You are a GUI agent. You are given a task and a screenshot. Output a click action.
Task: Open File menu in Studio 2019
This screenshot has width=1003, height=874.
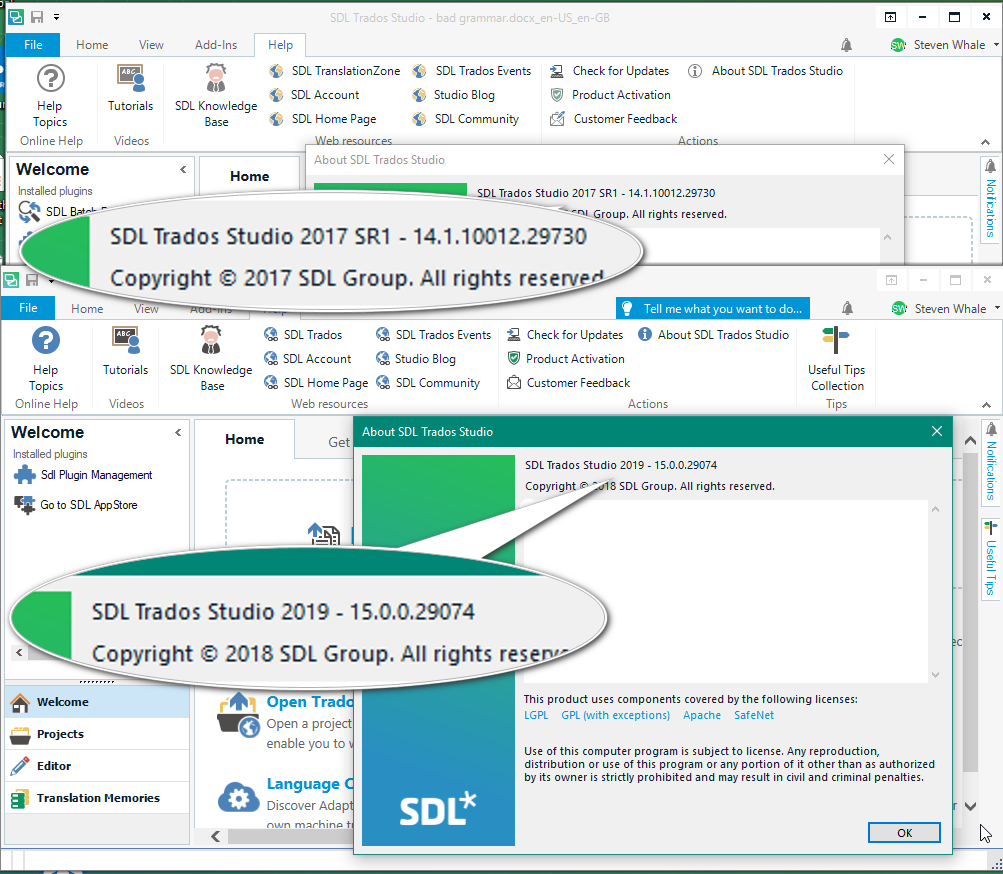click(x=28, y=308)
